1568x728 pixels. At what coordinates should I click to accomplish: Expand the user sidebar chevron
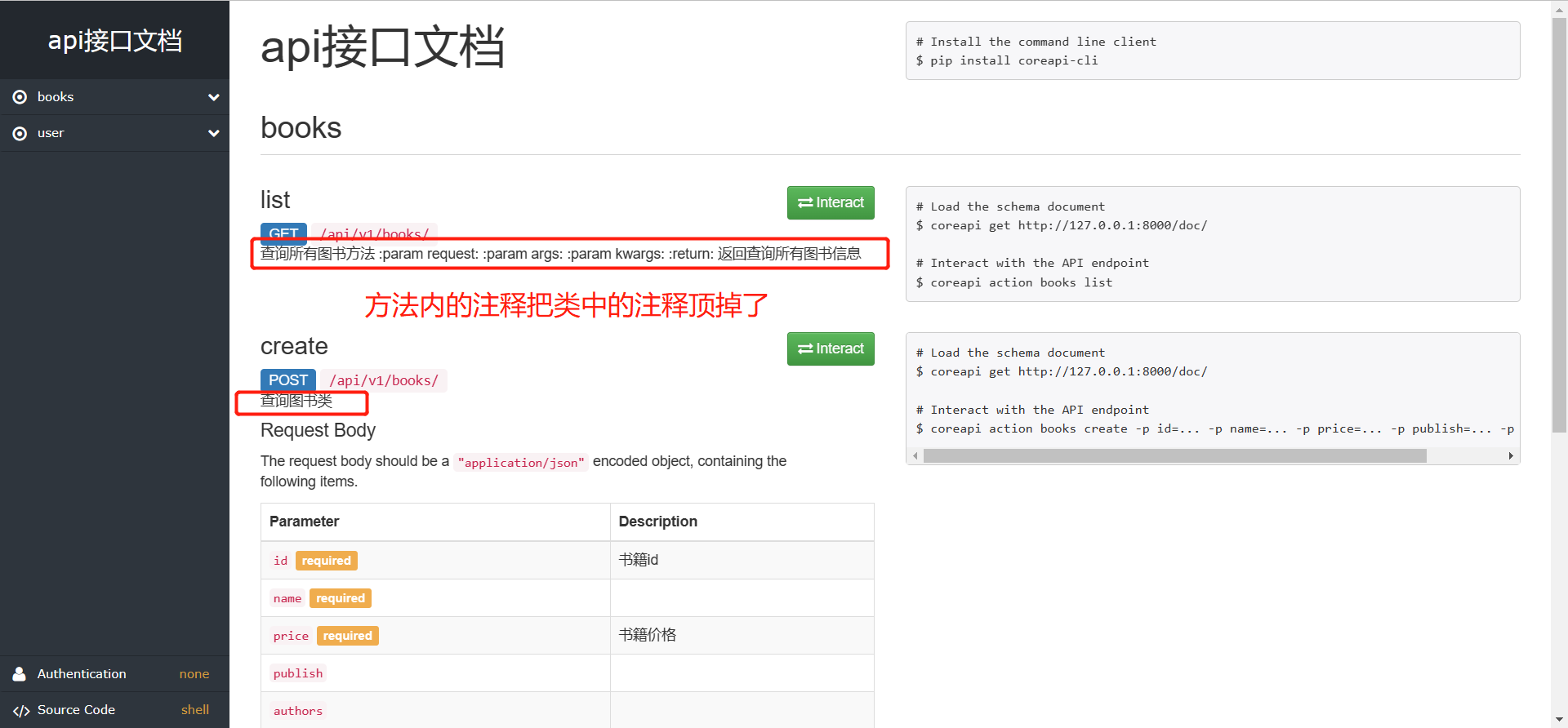(214, 133)
